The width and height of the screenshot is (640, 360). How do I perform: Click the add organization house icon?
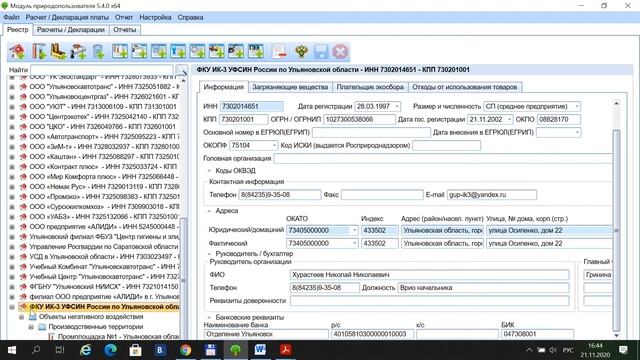coord(17,51)
